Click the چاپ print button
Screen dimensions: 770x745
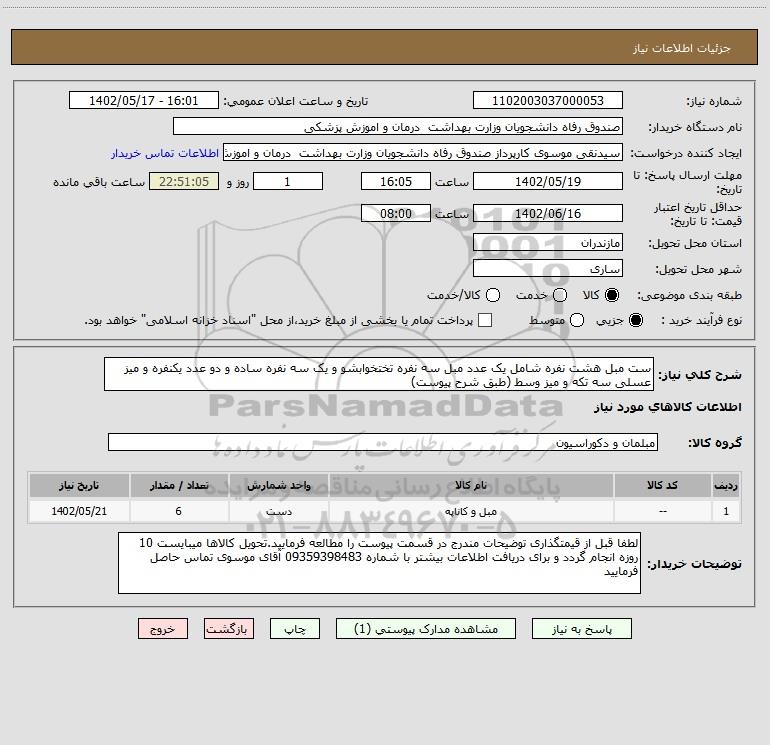click(295, 629)
